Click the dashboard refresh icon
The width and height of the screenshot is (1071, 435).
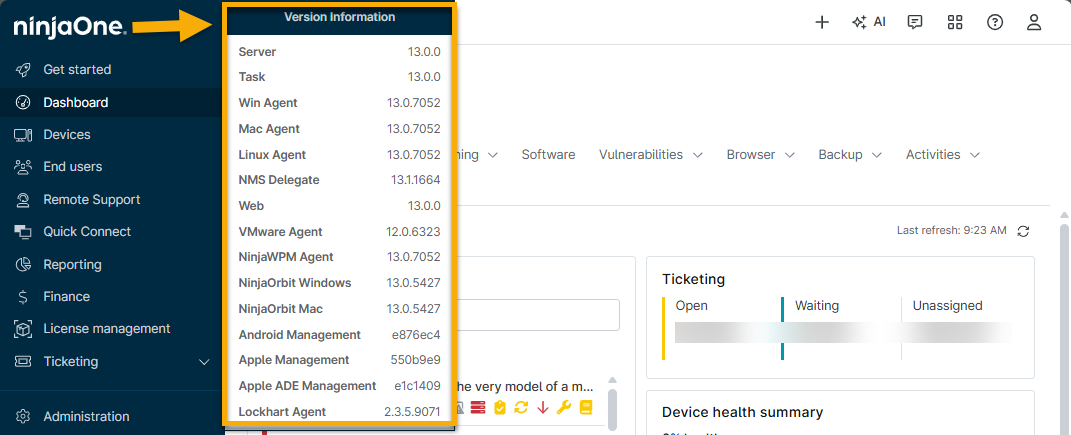point(1023,231)
